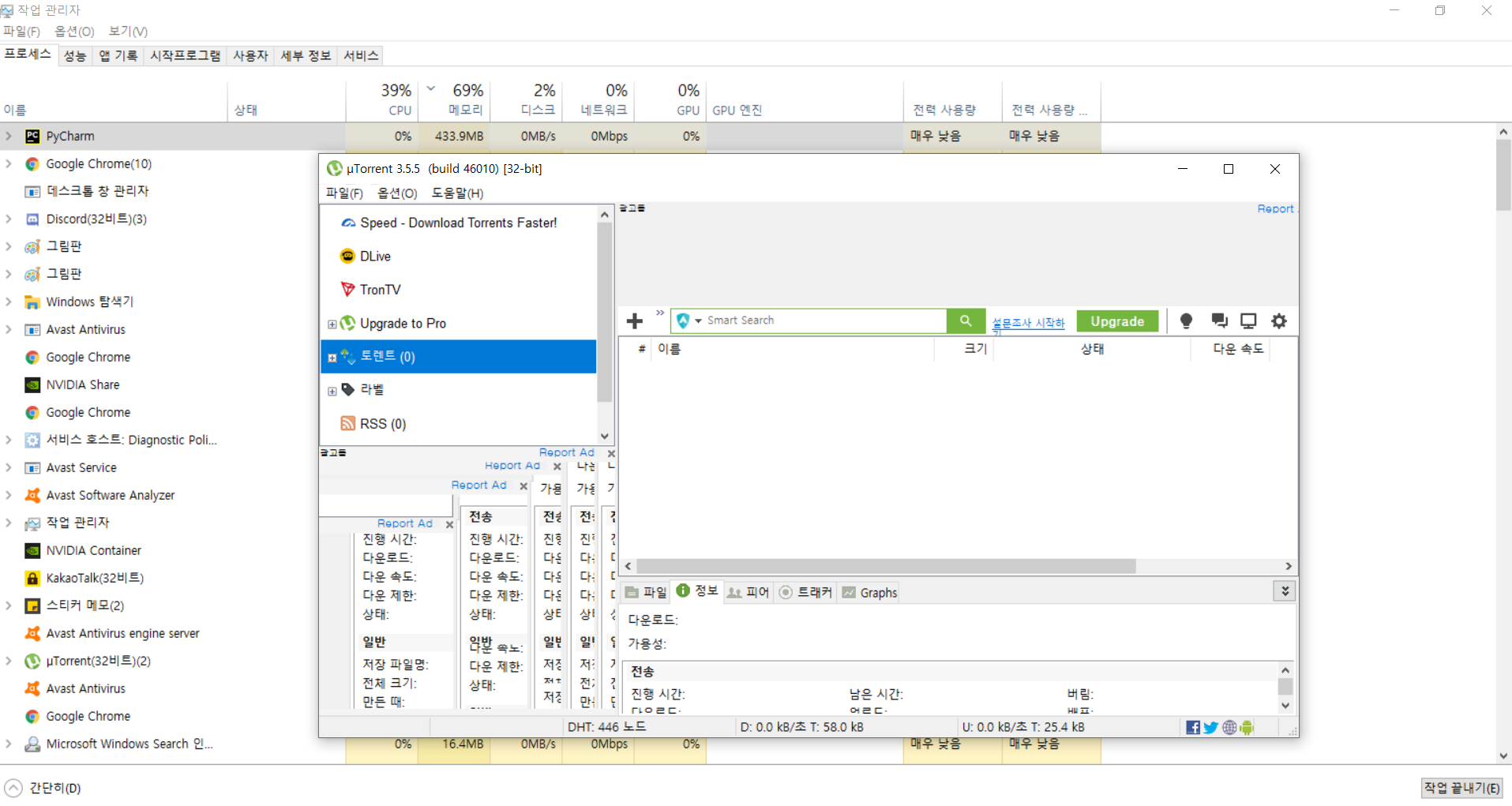This screenshot has width=1512, height=806.
Task: Expand the 라벨 tree node
Action: pyautogui.click(x=332, y=392)
